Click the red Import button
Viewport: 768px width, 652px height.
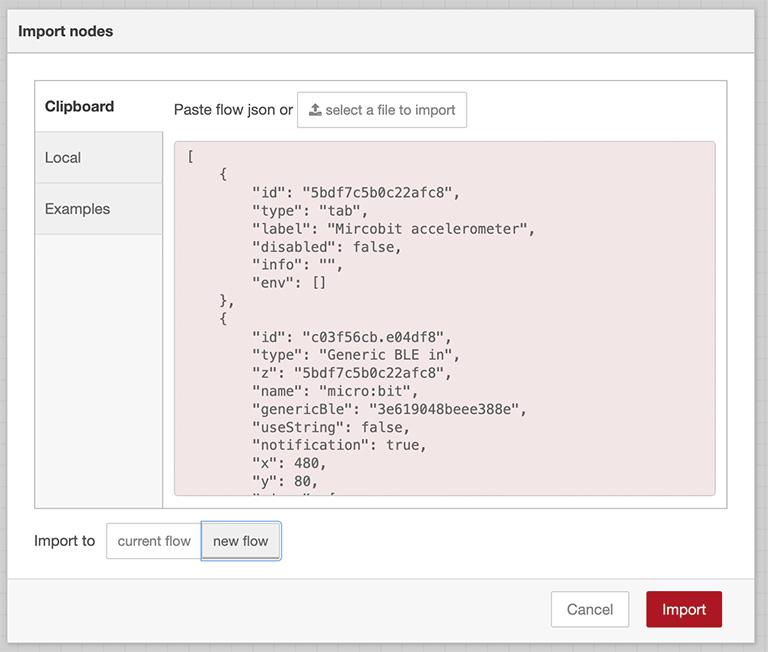(x=684, y=609)
